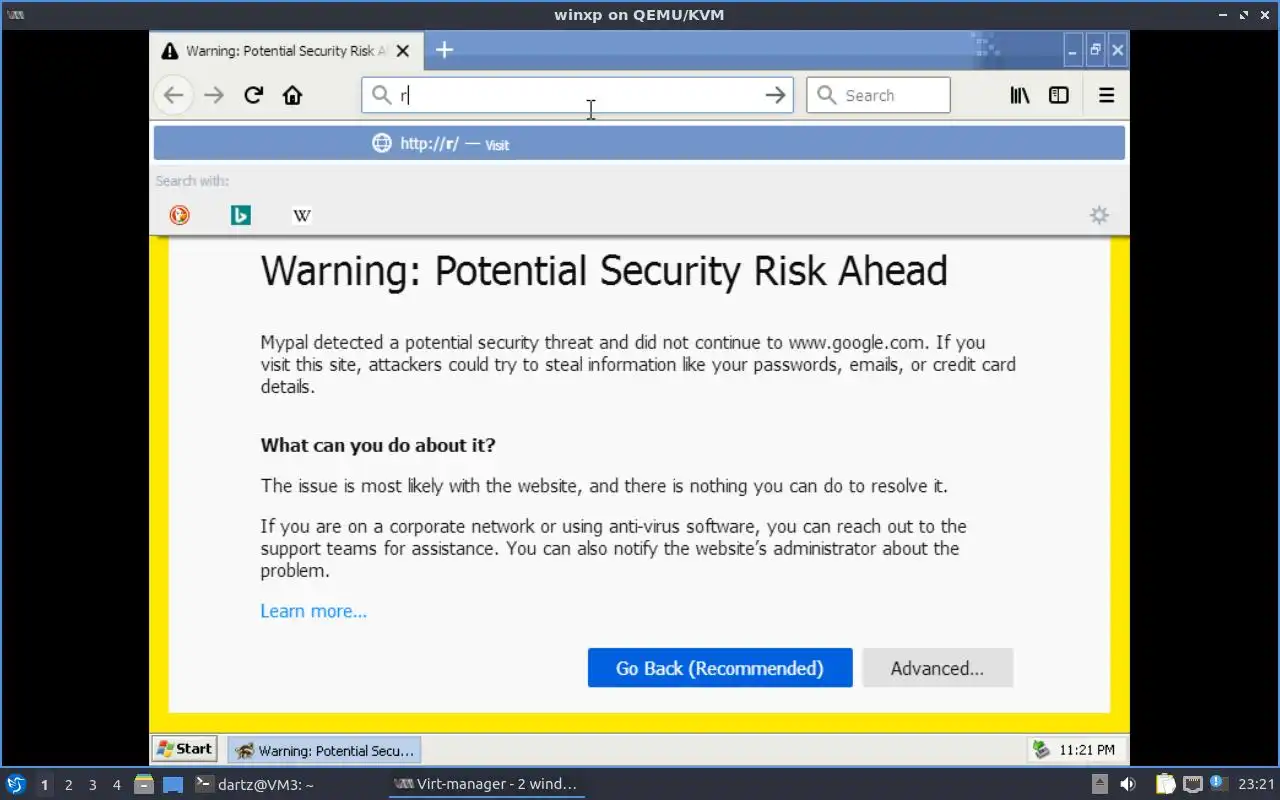Restore down the Mypal browser window
The width and height of the screenshot is (1280, 800).
click(x=1095, y=50)
